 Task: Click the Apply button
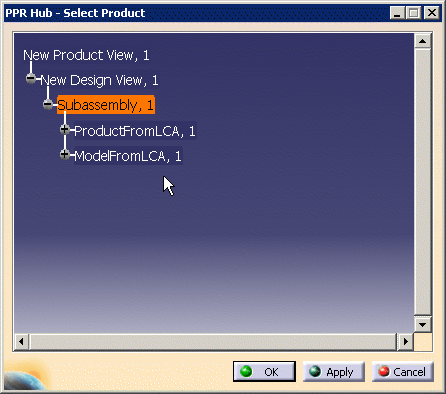(x=334, y=371)
